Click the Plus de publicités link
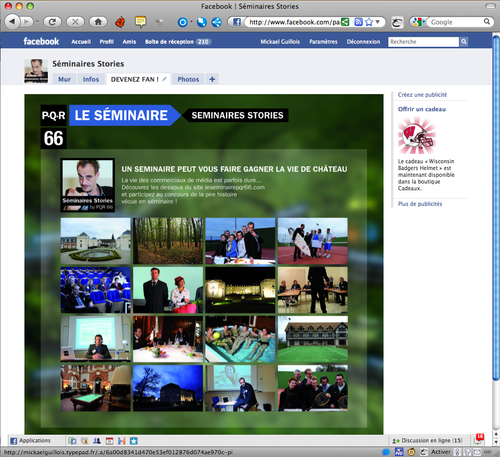The width and height of the screenshot is (500, 457). coord(420,204)
